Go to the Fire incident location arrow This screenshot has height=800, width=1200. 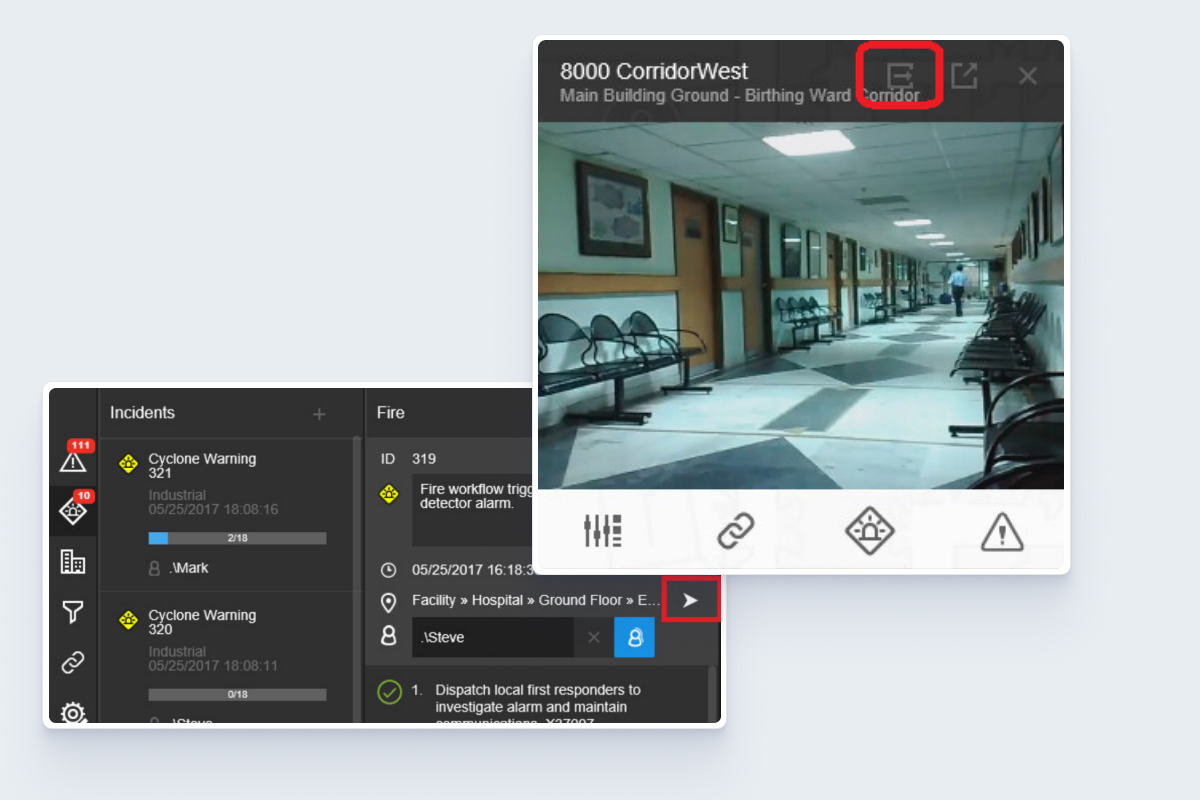point(690,600)
